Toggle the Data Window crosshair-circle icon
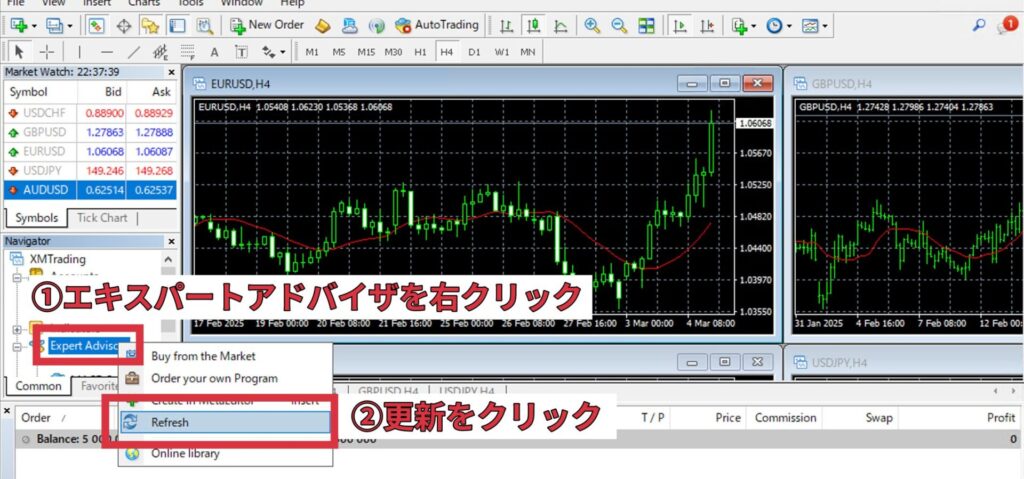Screen dimensions: 1024x479 124,25
